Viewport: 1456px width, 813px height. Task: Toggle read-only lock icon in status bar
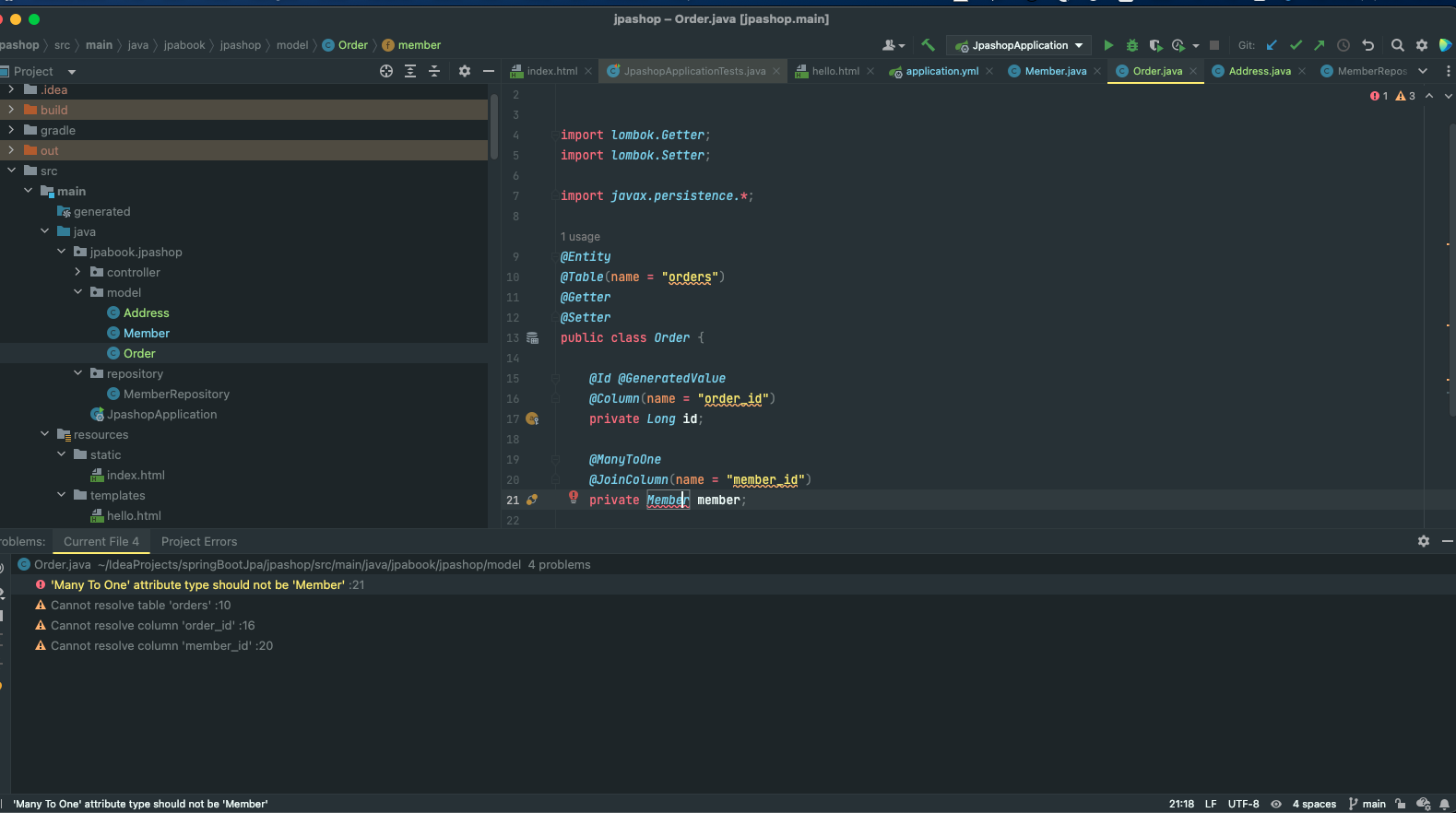1401,804
